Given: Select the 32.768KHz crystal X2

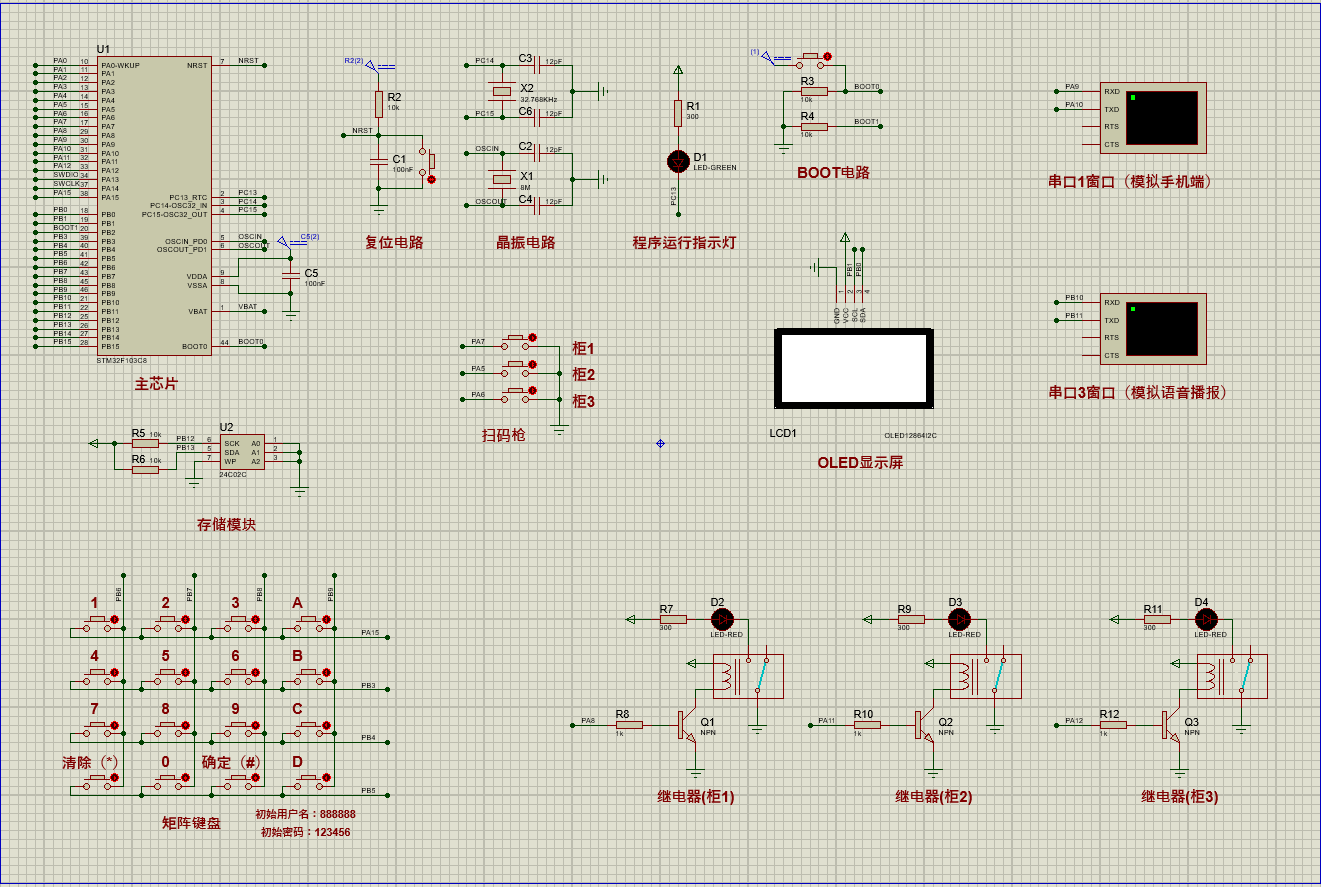Looking at the screenshot, I should pyautogui.click(x=503, y=91).
